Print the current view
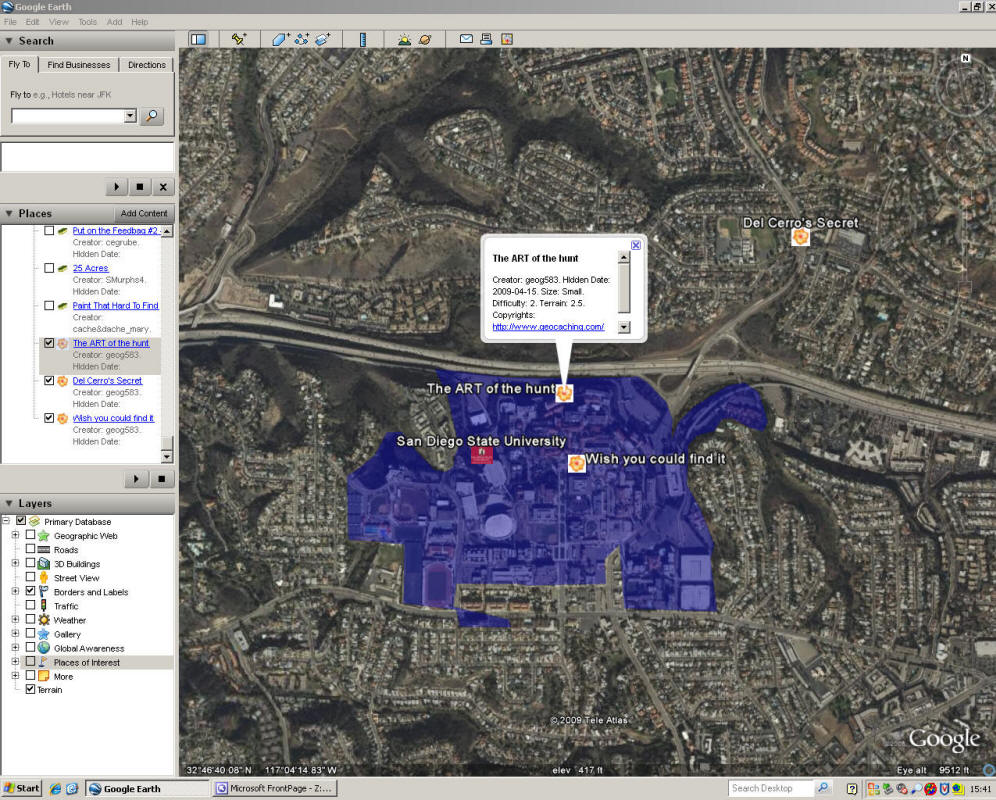 click(486, 39)
